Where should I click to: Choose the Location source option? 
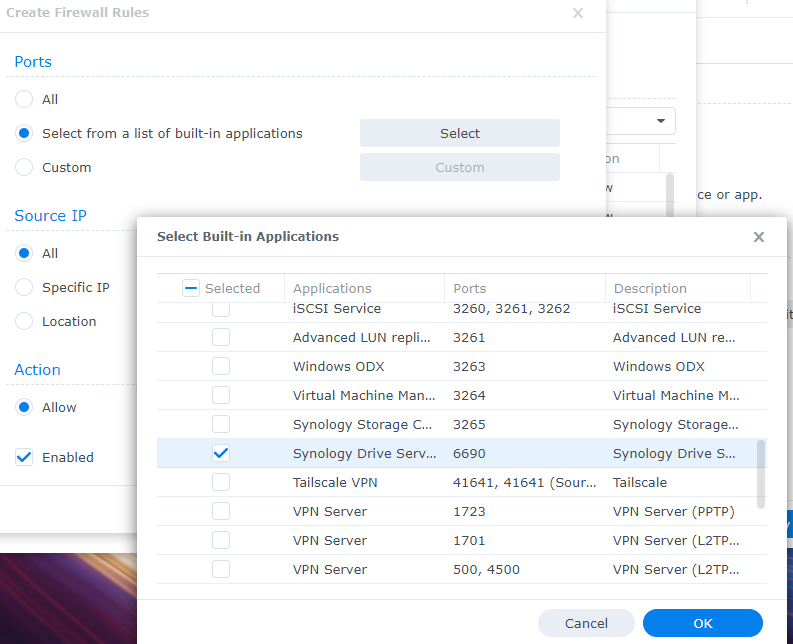tap(24, 321)
